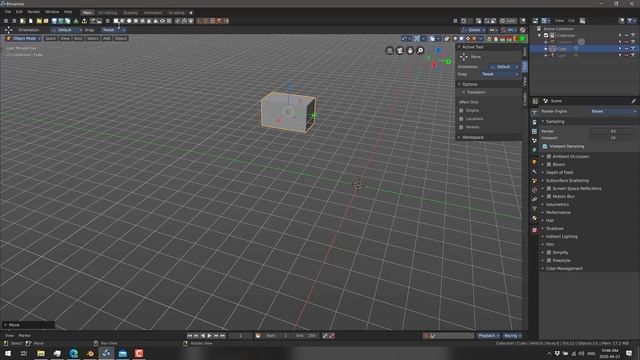Open the Quick menu in viewport header
This screenshot has width=640, height=360.
[51, 38]
